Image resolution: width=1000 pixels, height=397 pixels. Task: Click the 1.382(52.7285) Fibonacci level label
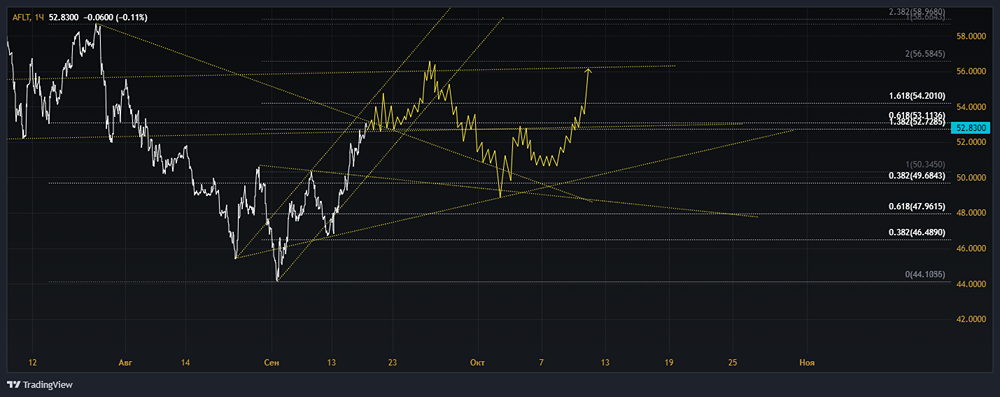(917, 122)
